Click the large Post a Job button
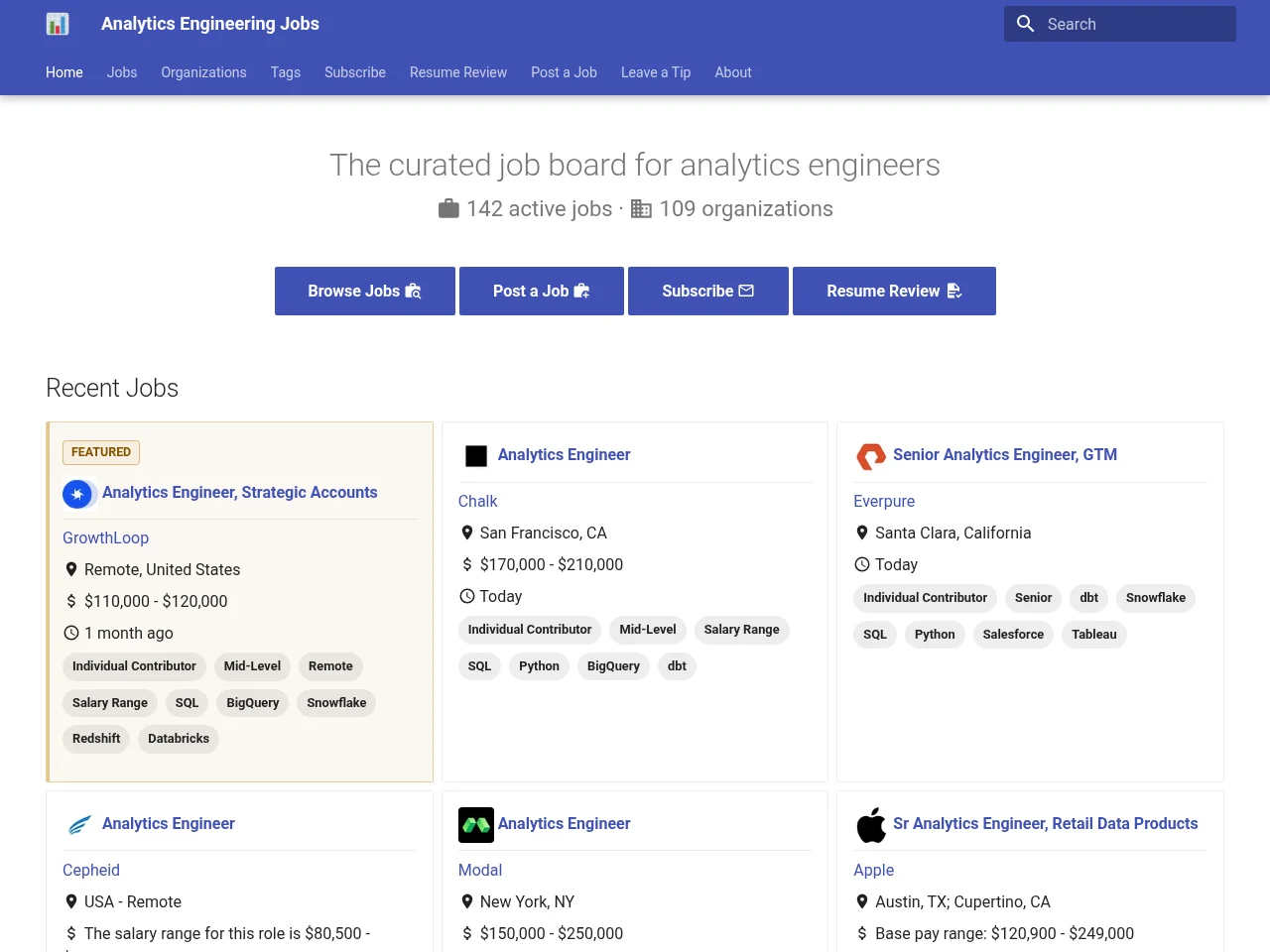The height and width of the screenshot is (952, 1270). coord(542,291)
